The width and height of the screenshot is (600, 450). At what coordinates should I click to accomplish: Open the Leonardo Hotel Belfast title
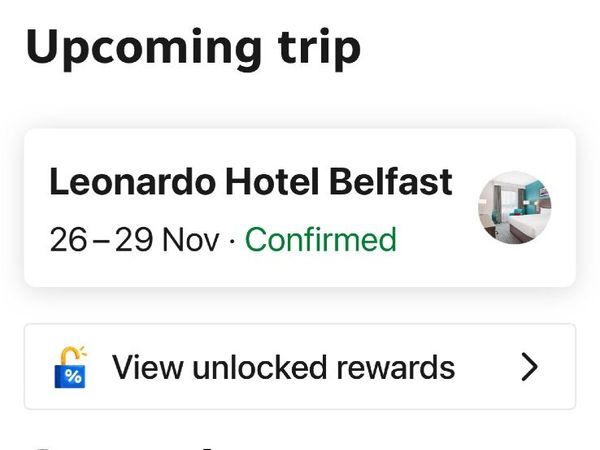click(250, 182)
